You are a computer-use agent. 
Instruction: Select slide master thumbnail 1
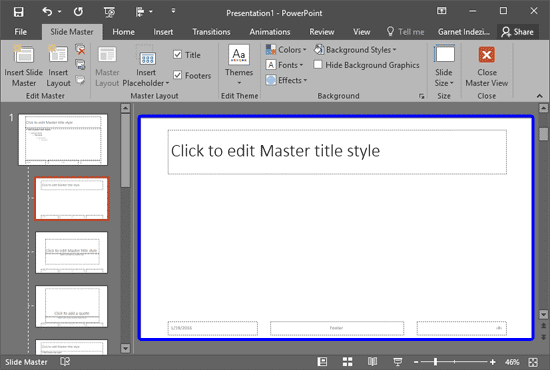tap(63, 140)
